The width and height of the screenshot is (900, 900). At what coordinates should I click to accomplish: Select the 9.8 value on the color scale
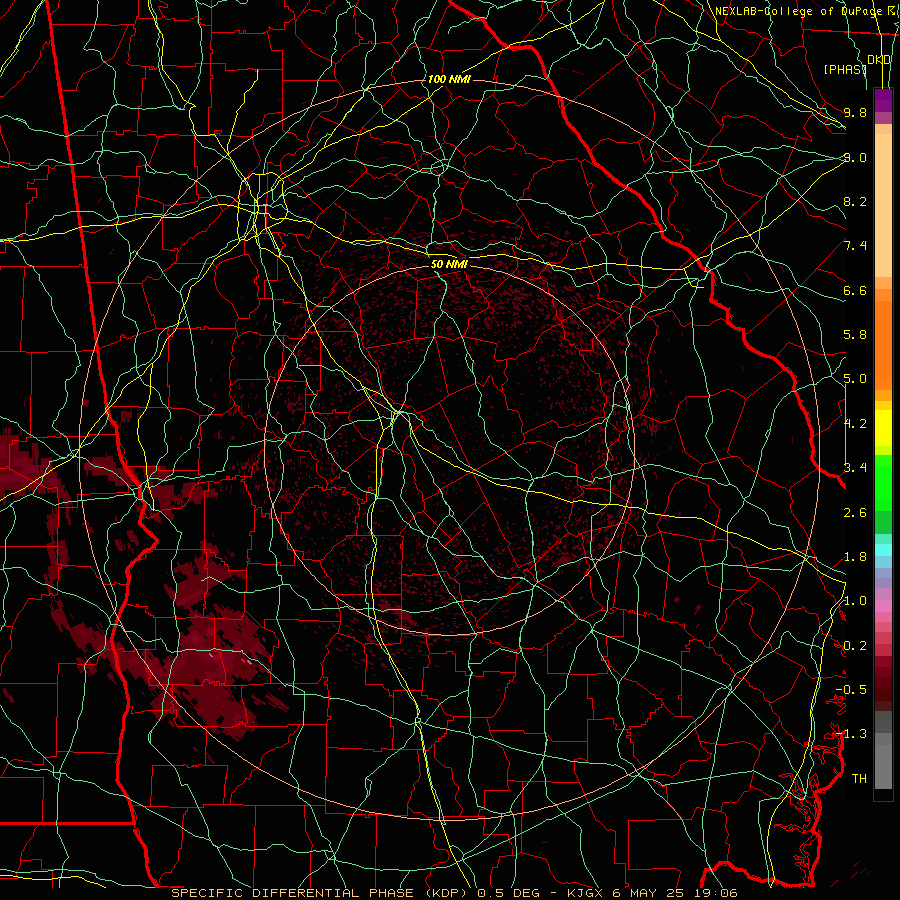855,112
